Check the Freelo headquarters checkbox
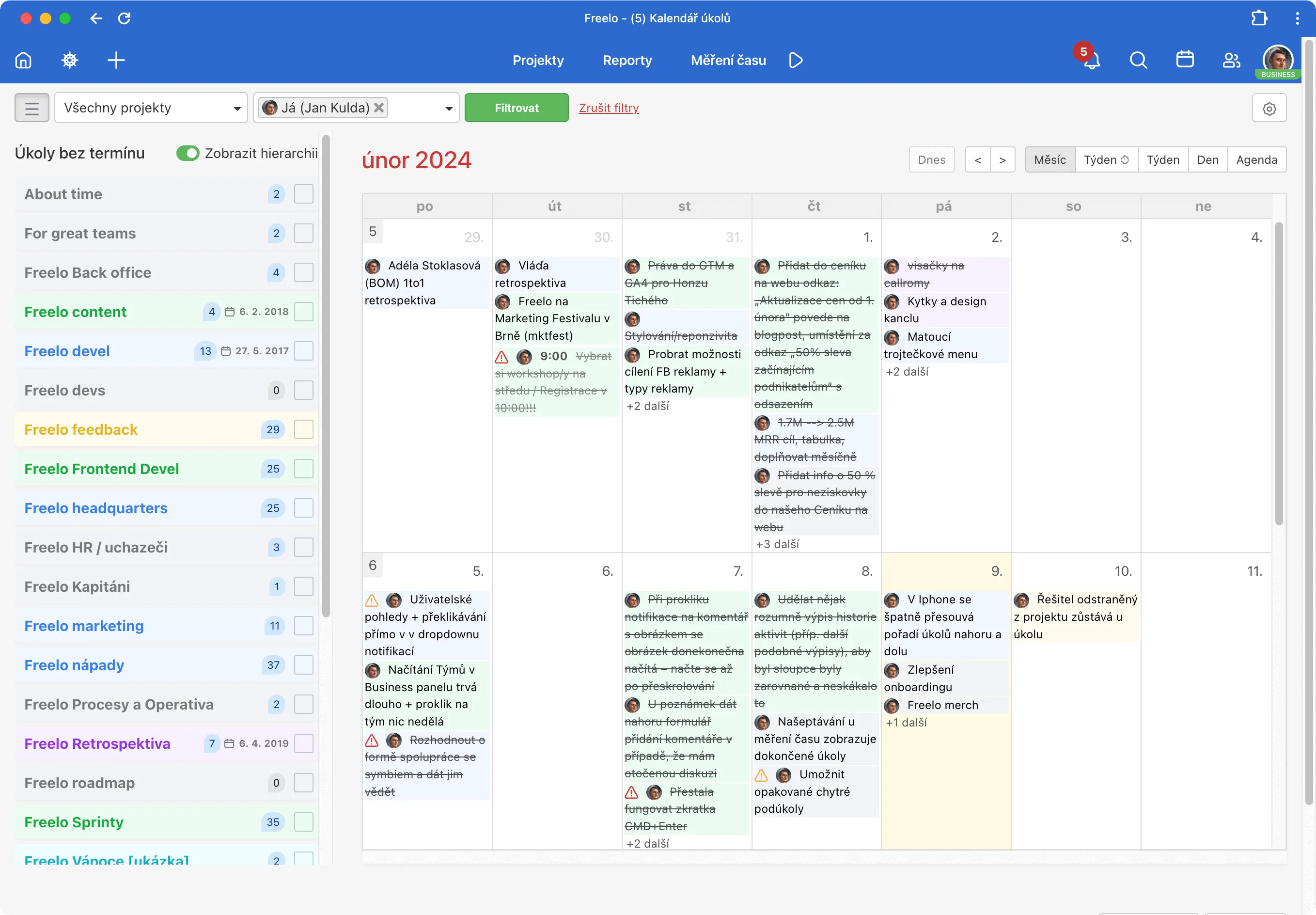 pos(304,508)
